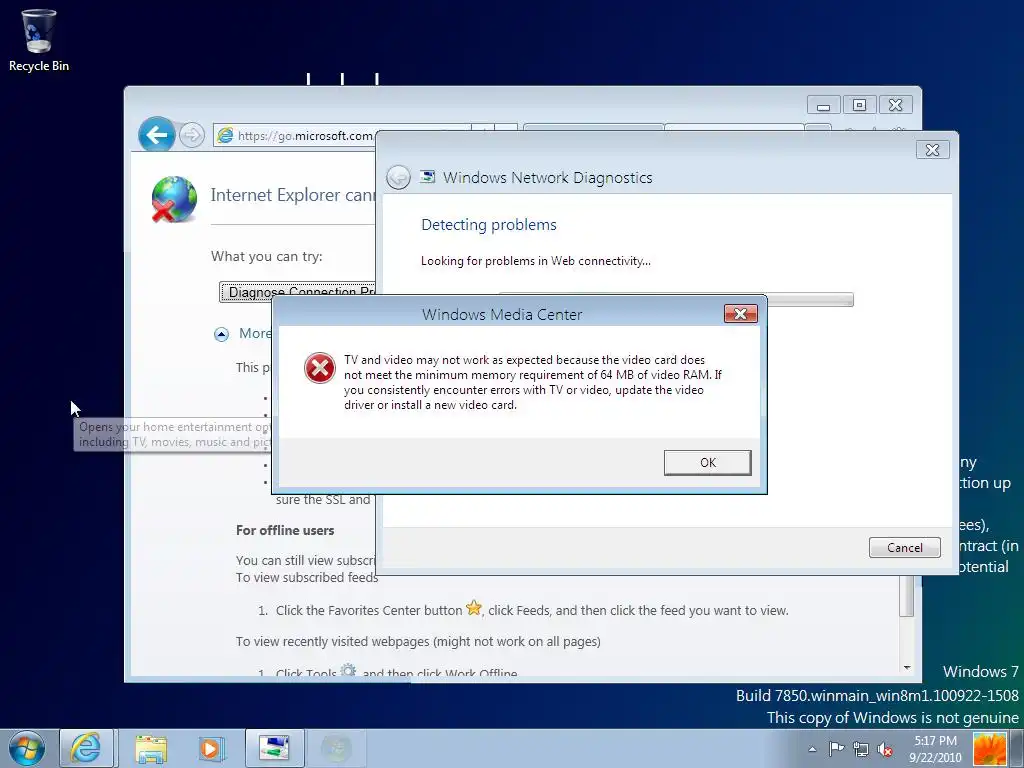The width and height of the screenshot is (1024, 768).
Task: Click 'Looking for problems in Web connectivity...' text
Action: coord(536,261)
